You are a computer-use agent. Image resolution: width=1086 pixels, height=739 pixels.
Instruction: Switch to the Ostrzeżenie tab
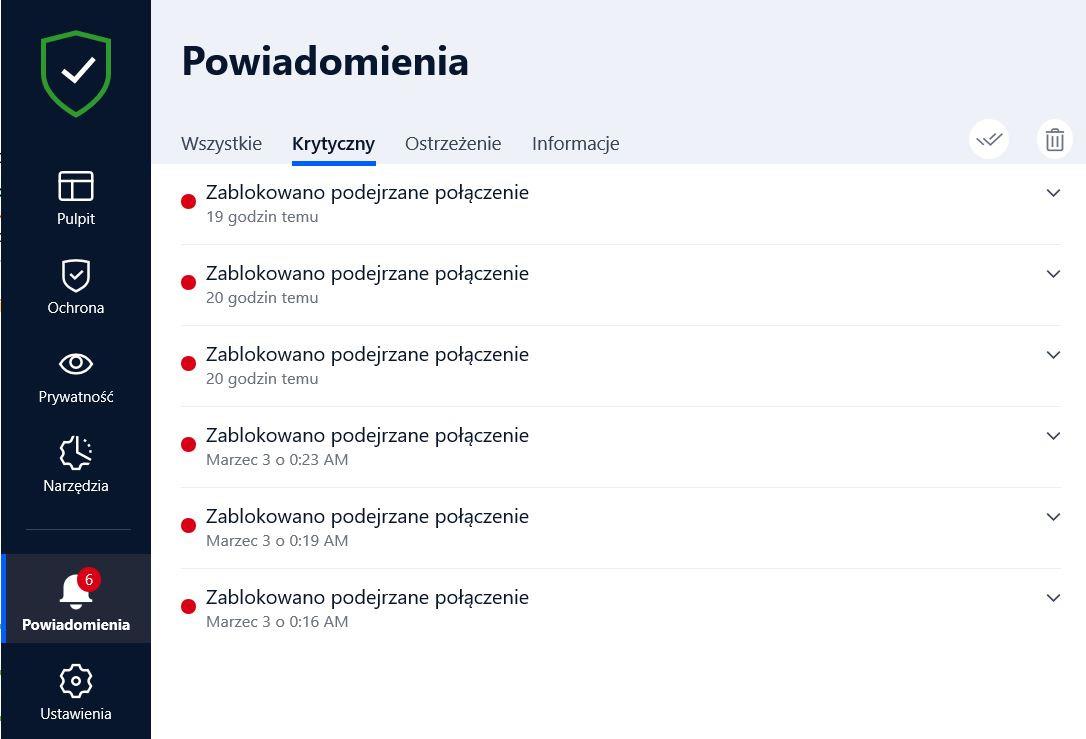click(453, 144)
